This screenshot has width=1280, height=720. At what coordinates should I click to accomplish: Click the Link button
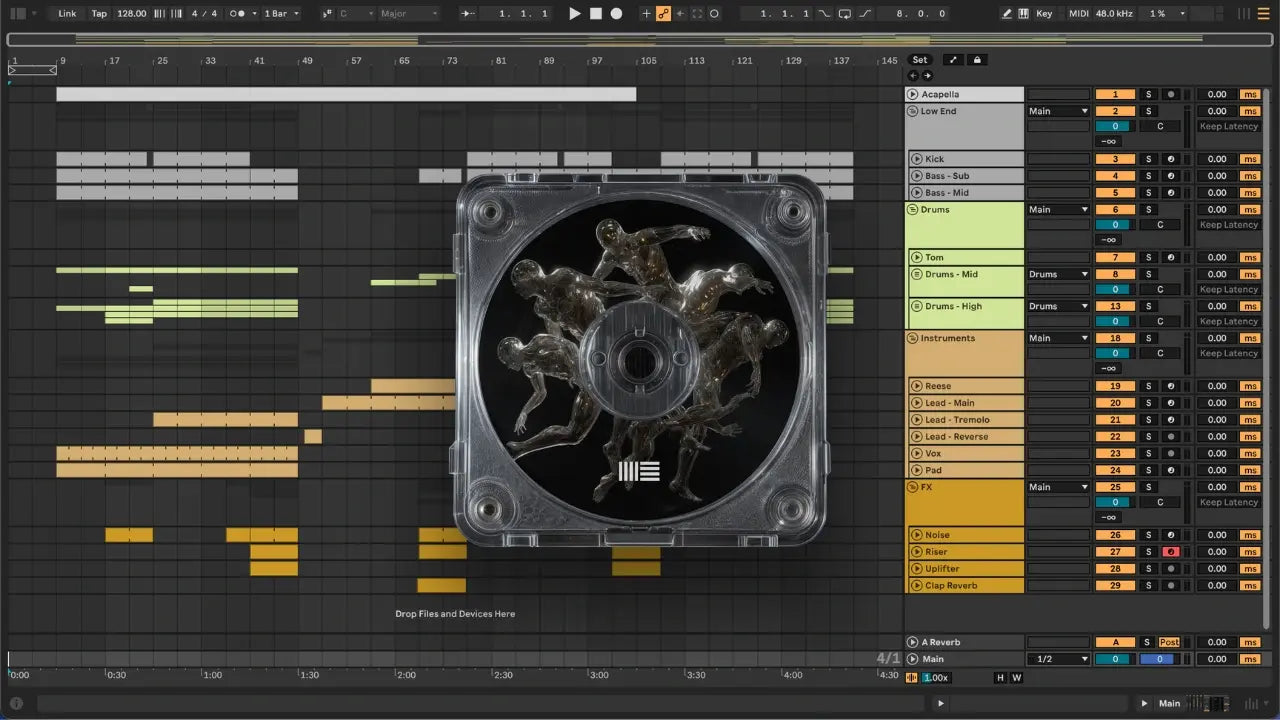(x=67, y=14)
